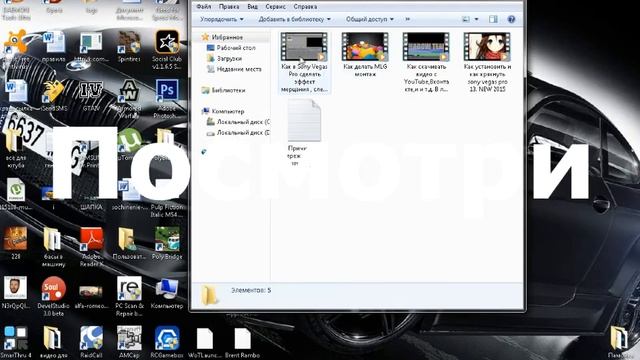Screen dimensions: 640x360
Task: Open PC Scan & Repair shortcut
Action: [129, 296]
